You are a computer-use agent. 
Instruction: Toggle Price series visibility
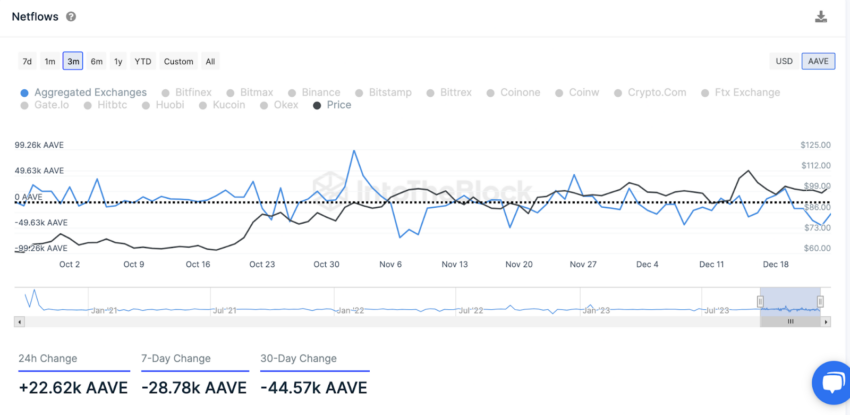(332, 105)
